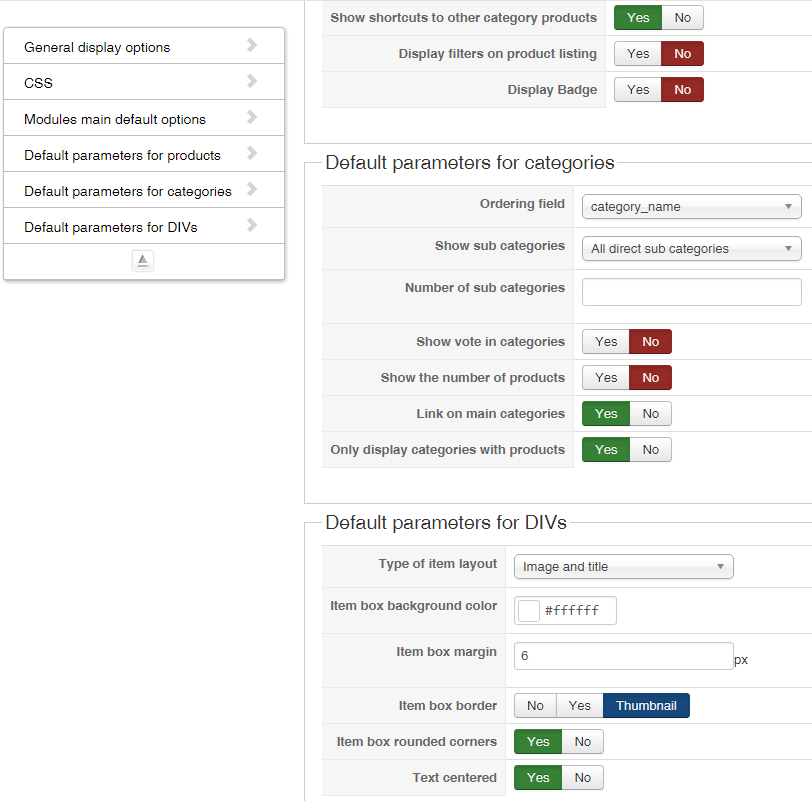
Task: Click chevron icon beside General display options
Action: pos(252,45)
